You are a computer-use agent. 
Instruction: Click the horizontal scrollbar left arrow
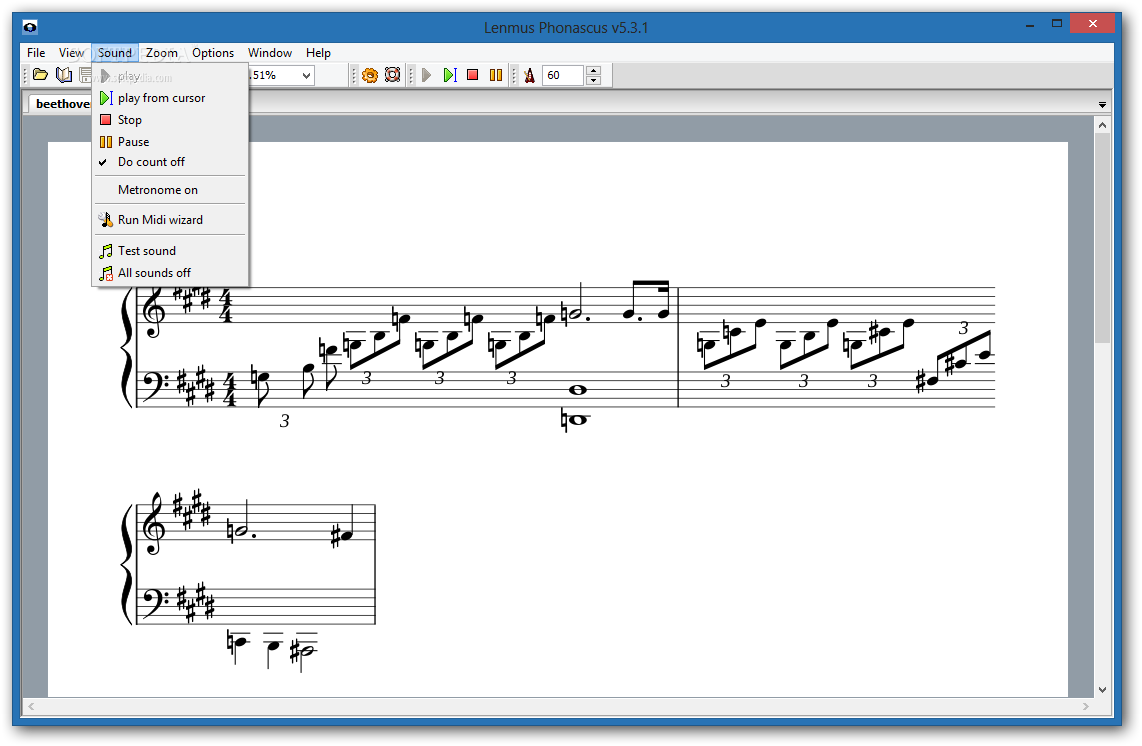tap(31, 706)
